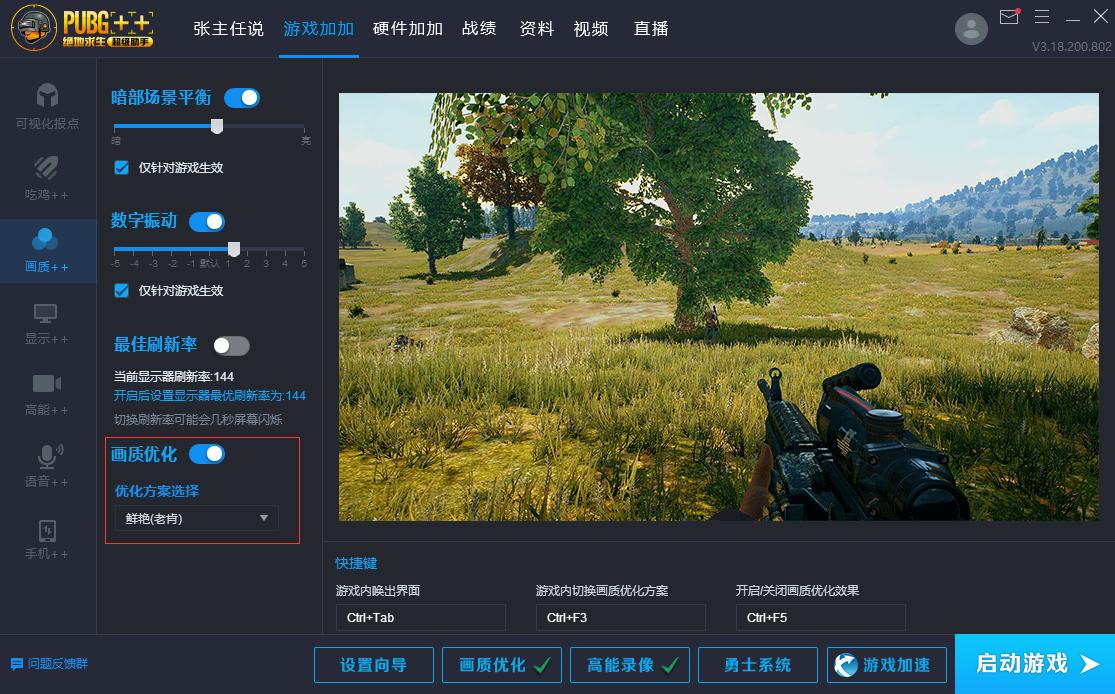
Task: Click the user avatar profile menu
Action: point(970,28)
